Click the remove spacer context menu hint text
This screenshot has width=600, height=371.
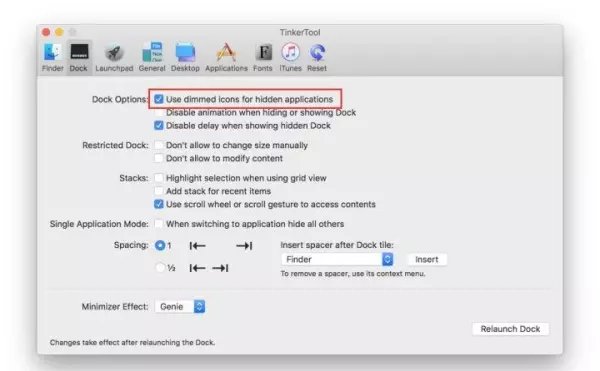(353, 274)
